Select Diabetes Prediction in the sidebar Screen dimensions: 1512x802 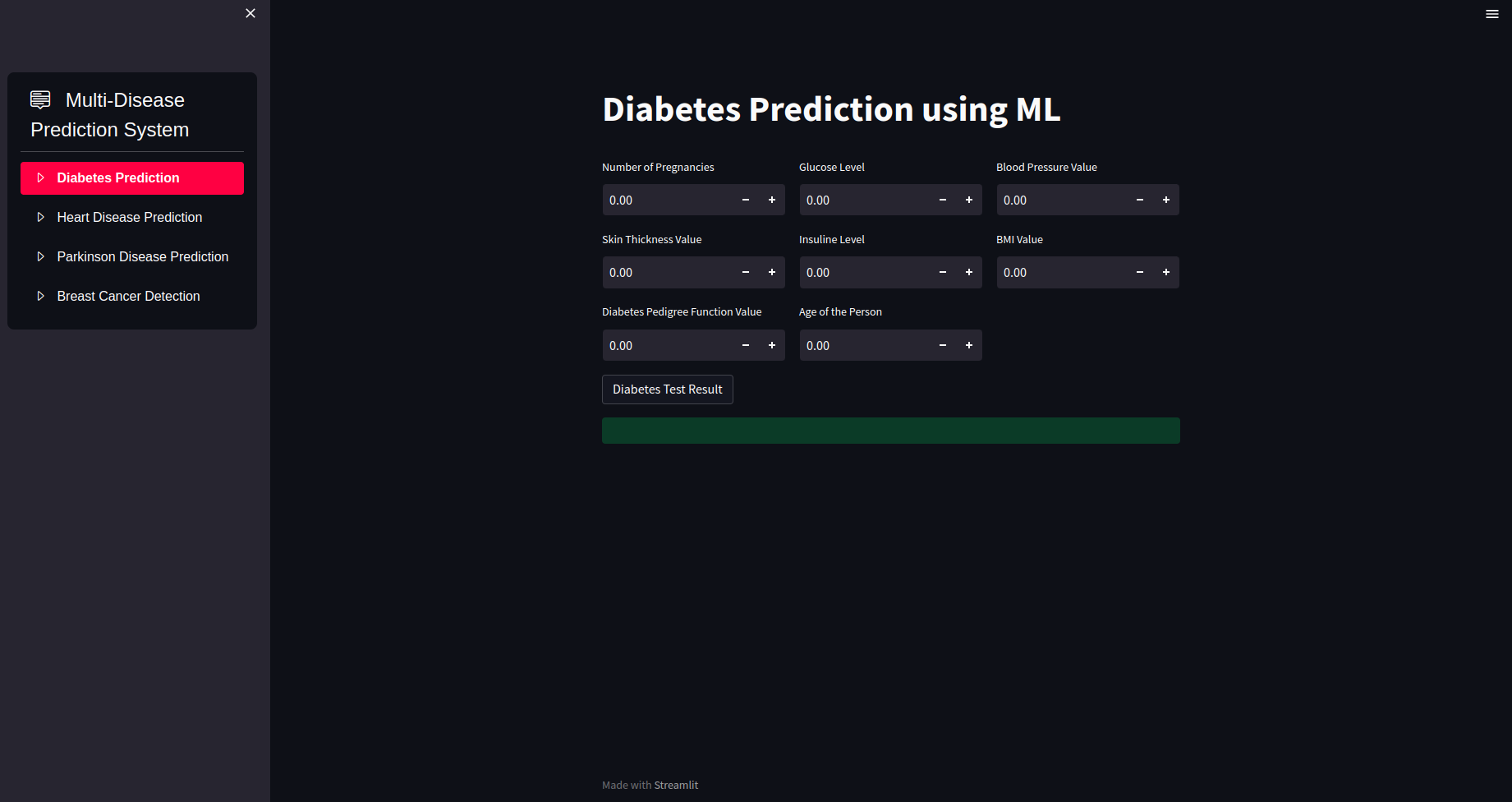tap(117, 177)
